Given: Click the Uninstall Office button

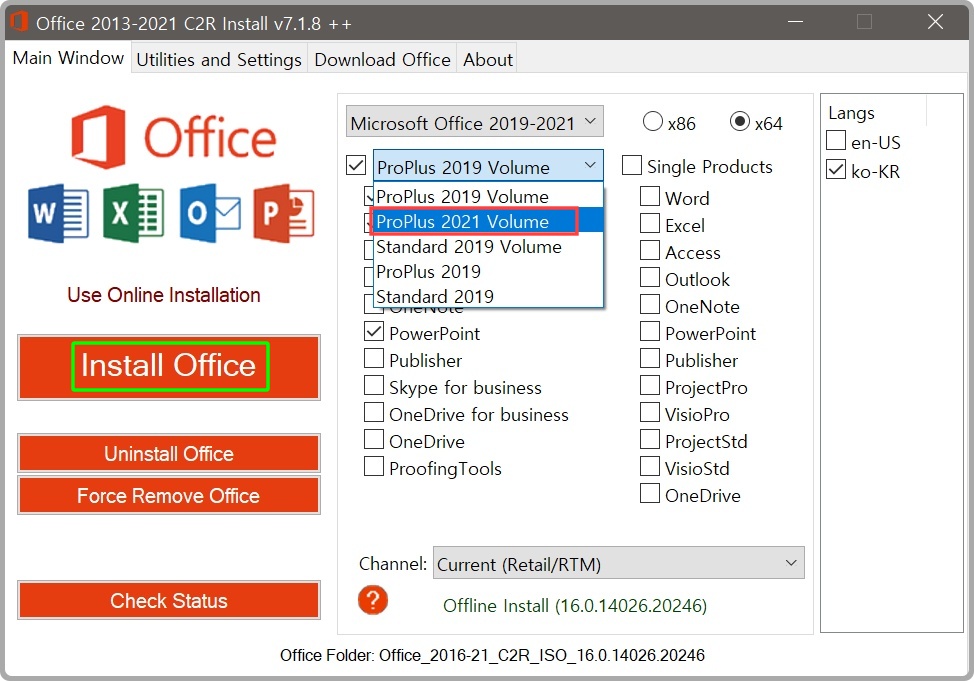Looking at the screenshot, I should pos(169,454).
